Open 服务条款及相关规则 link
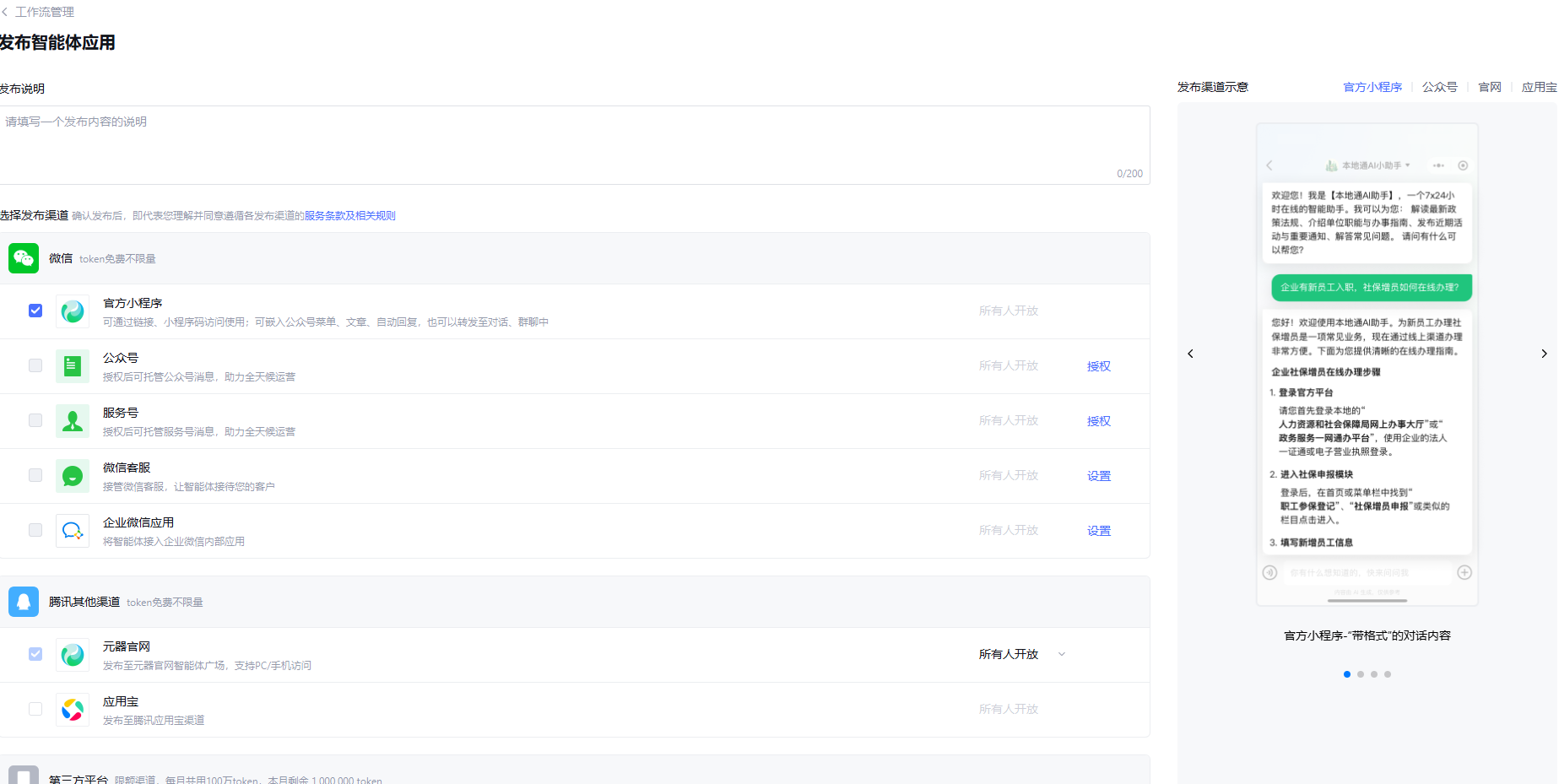This screenshot has width=1559, height=784. click(x=350, y=215)
